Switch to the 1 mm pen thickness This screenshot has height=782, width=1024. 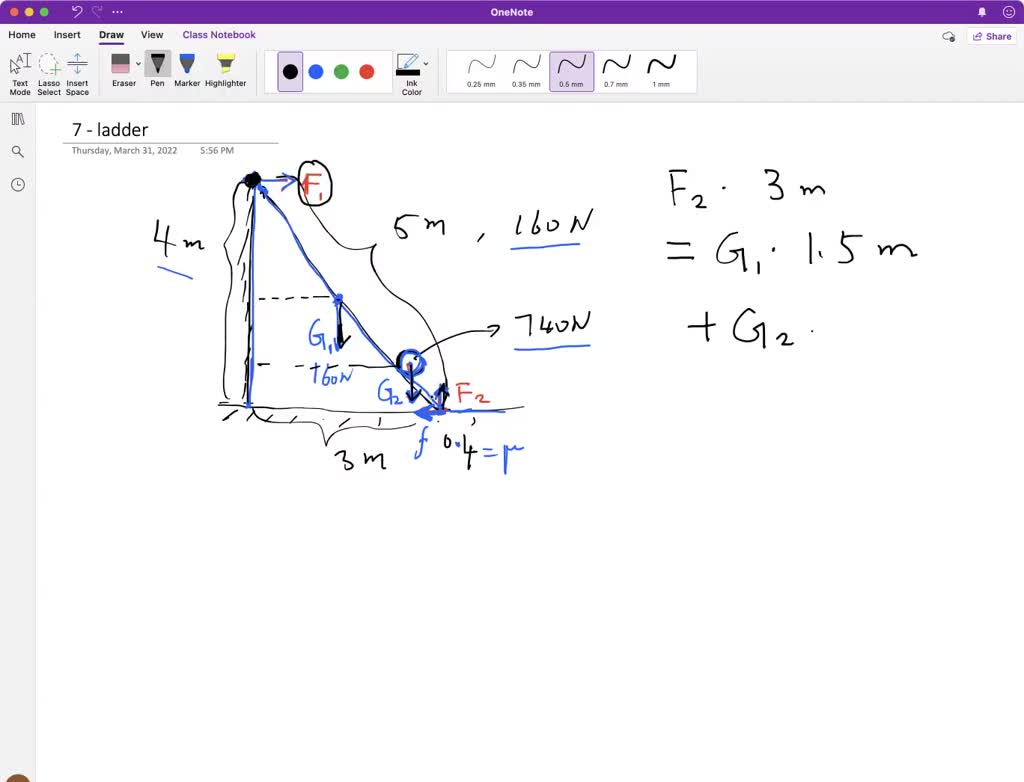(x=661, y=70)
